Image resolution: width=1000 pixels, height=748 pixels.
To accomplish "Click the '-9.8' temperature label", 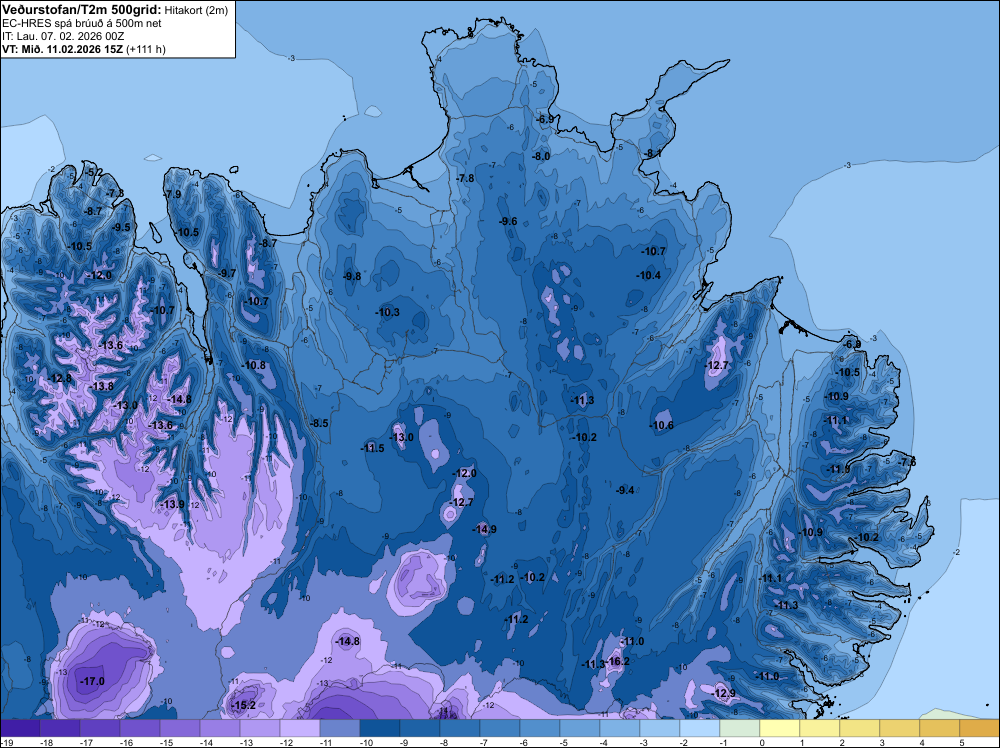I will 352,276.
